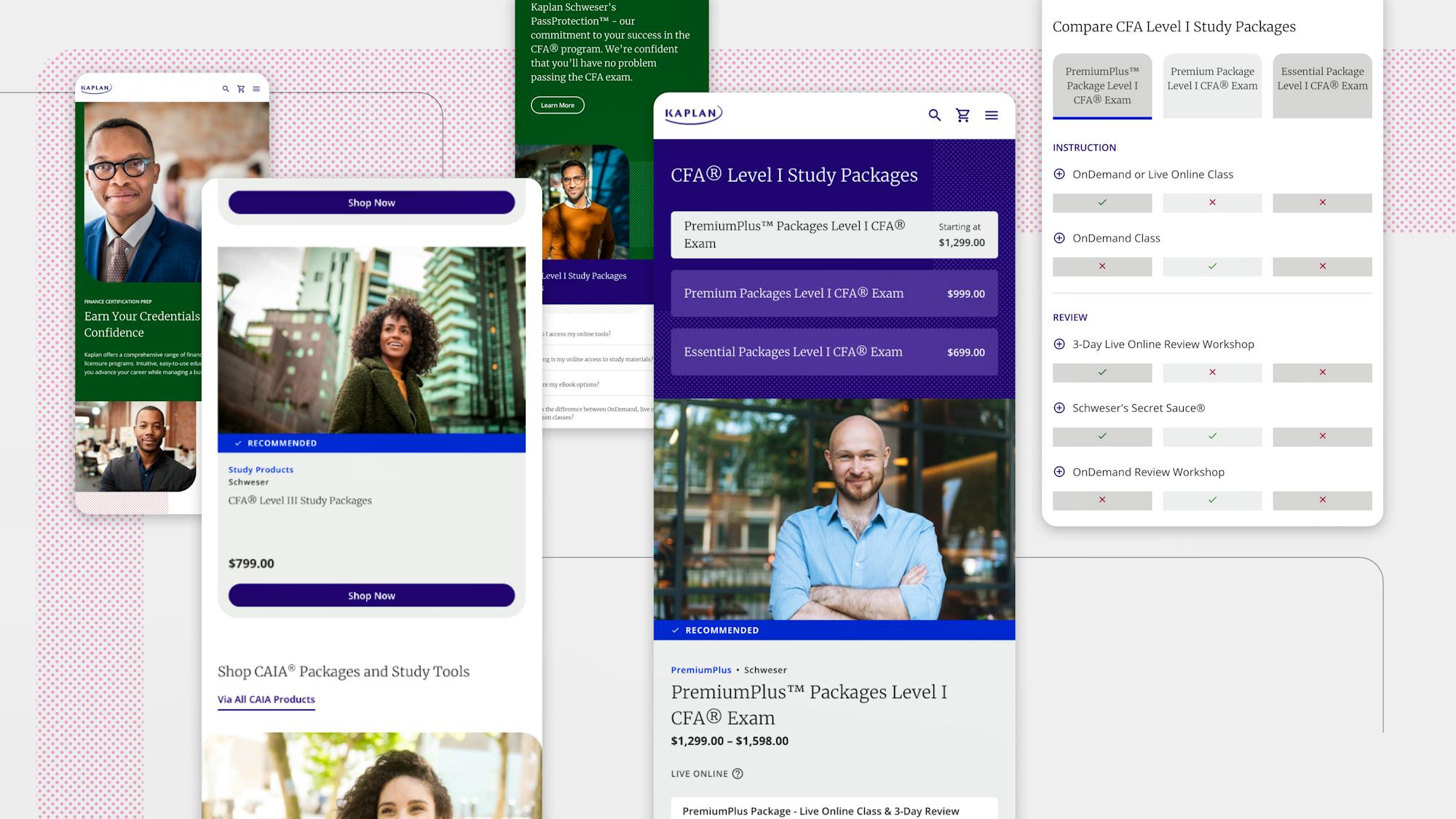The height and width of the screenshot is (819, 1456).
Task: Click the $799.00 price text
Action: click(x=251, y=563)
